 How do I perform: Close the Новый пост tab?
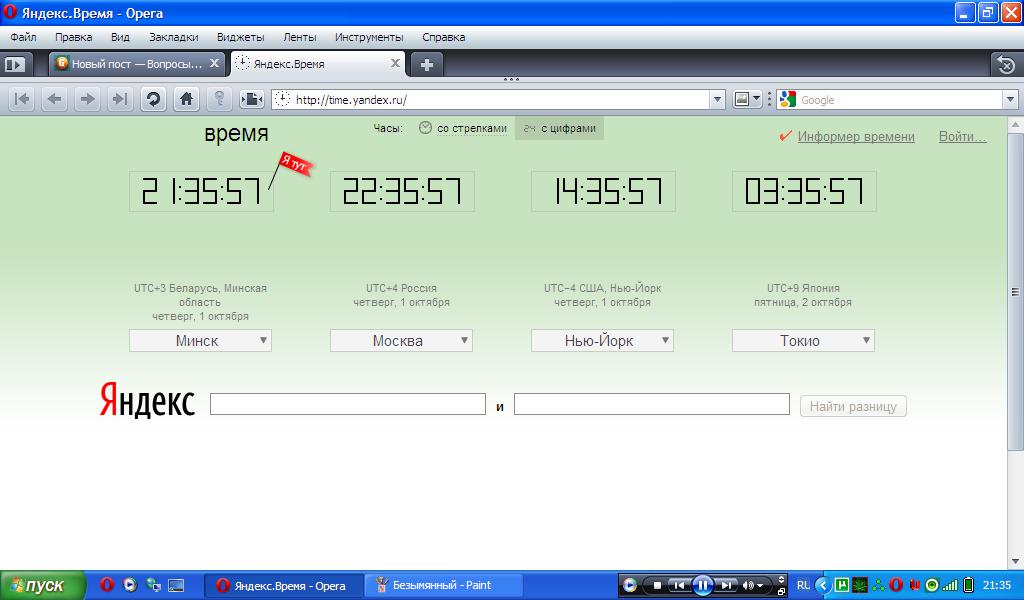[x=214, y=63]
